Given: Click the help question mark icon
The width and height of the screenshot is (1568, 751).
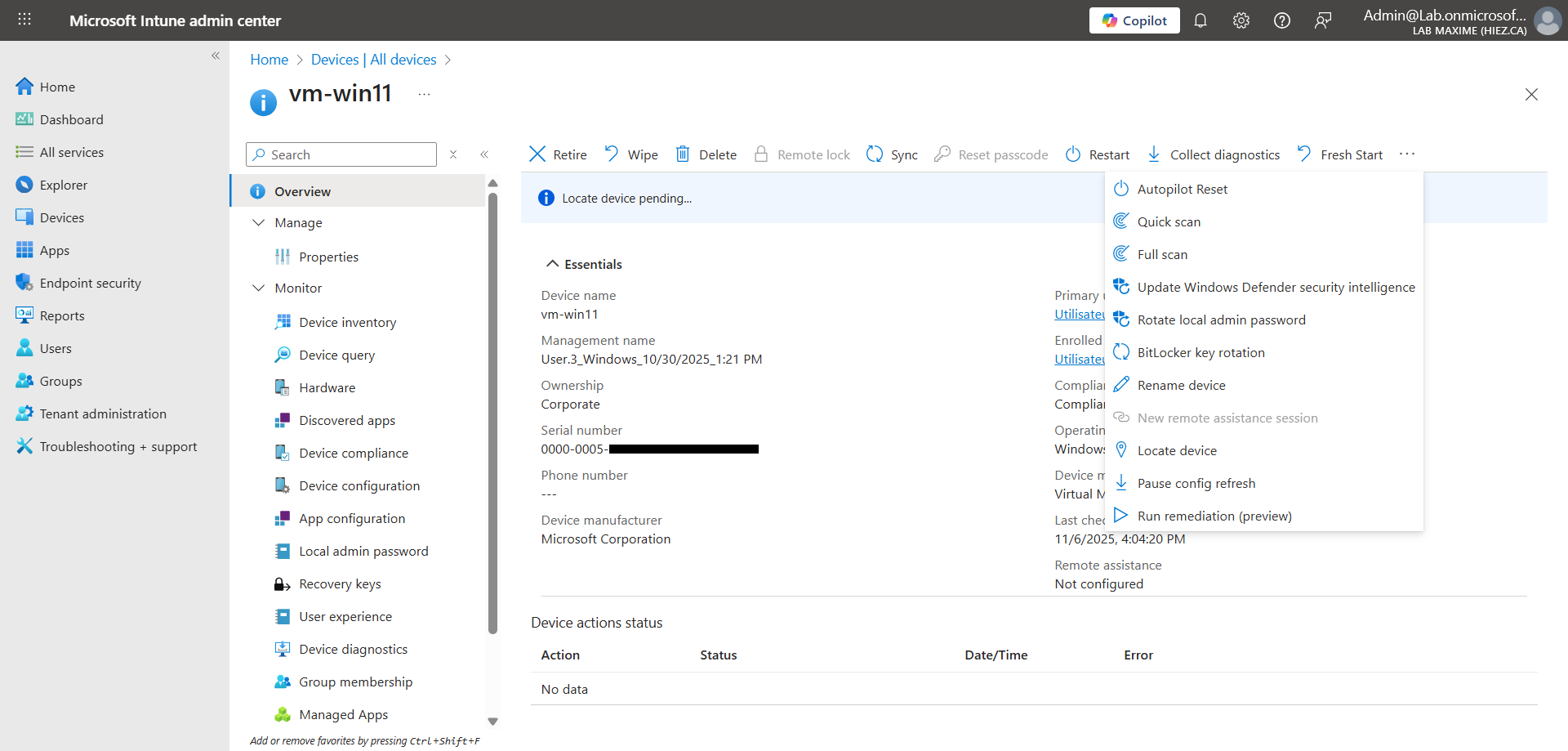Looking at the screenshot, I should 1281,20.
